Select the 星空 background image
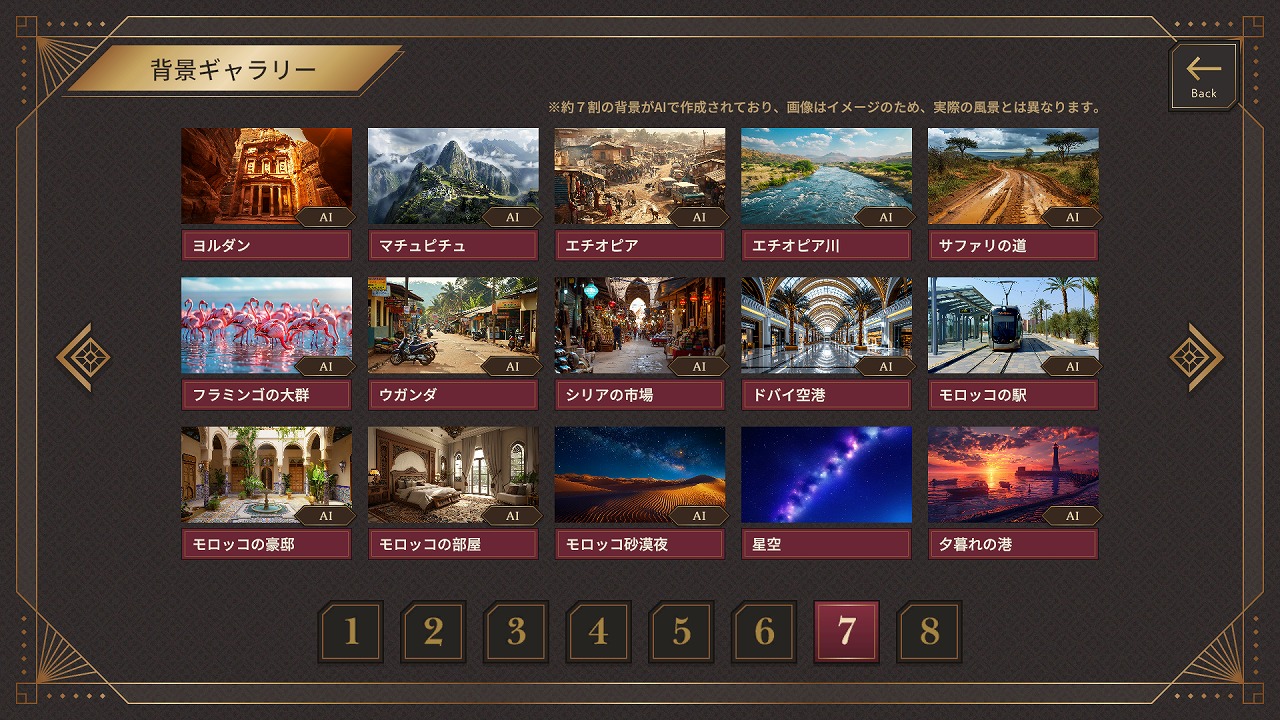The width and height of the screenshot is (1280, 720). coord(826,475)
